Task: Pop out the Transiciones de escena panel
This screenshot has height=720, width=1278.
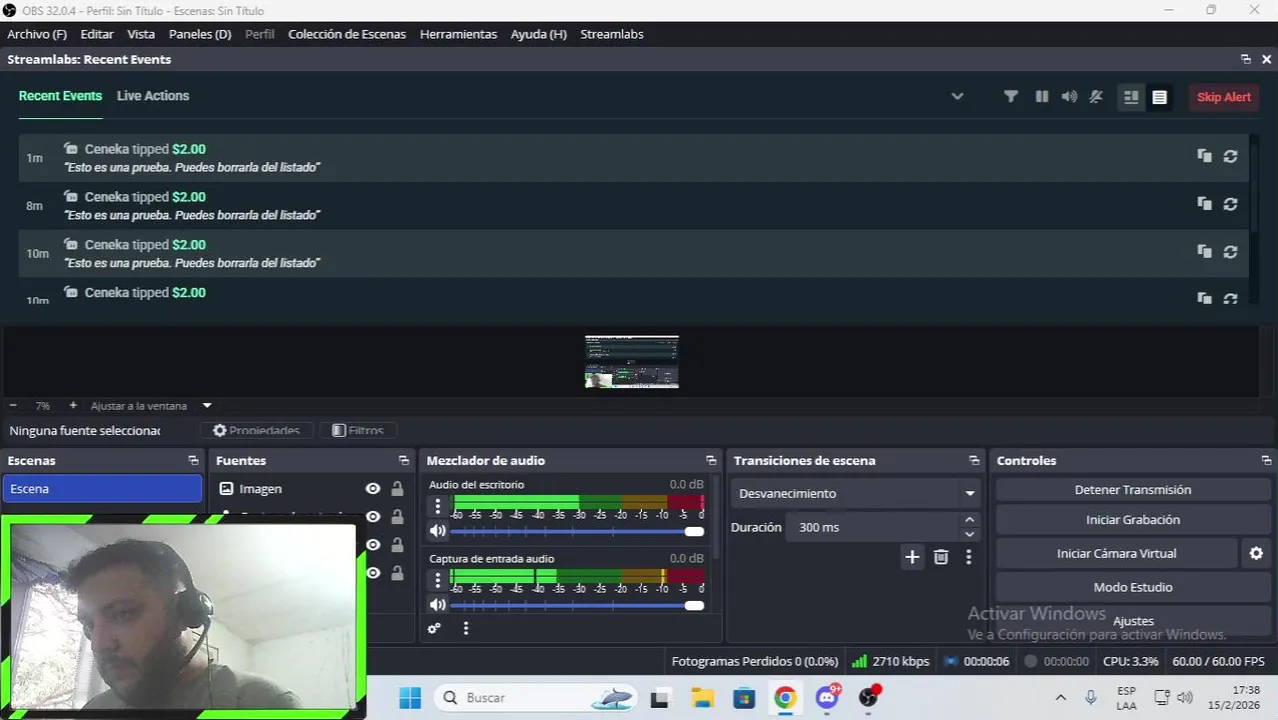Action: (x=974, y=461)
